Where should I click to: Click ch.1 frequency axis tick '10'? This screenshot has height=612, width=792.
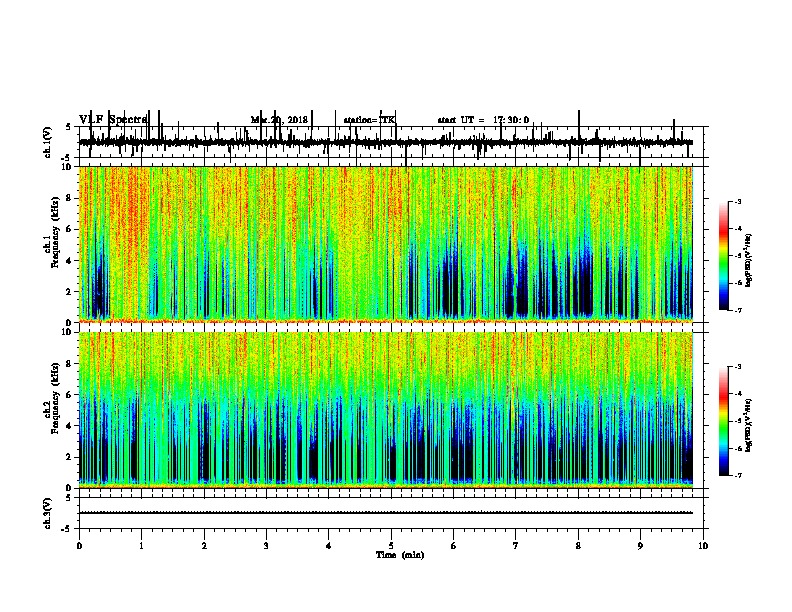(x=69, y=167)
